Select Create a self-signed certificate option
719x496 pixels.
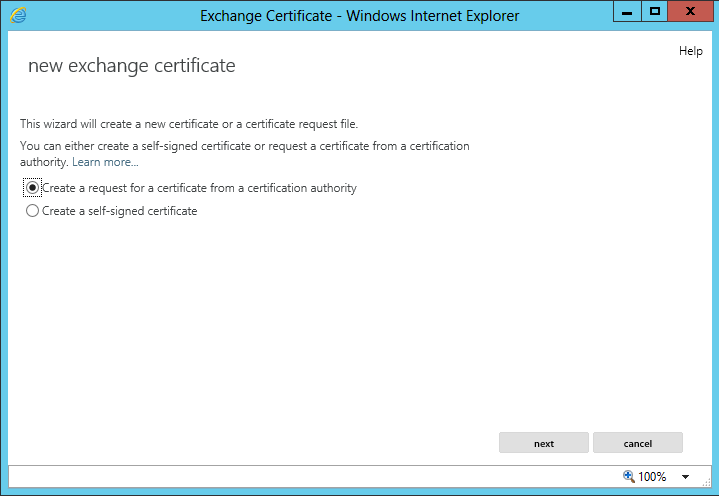(x=32, y=211)
